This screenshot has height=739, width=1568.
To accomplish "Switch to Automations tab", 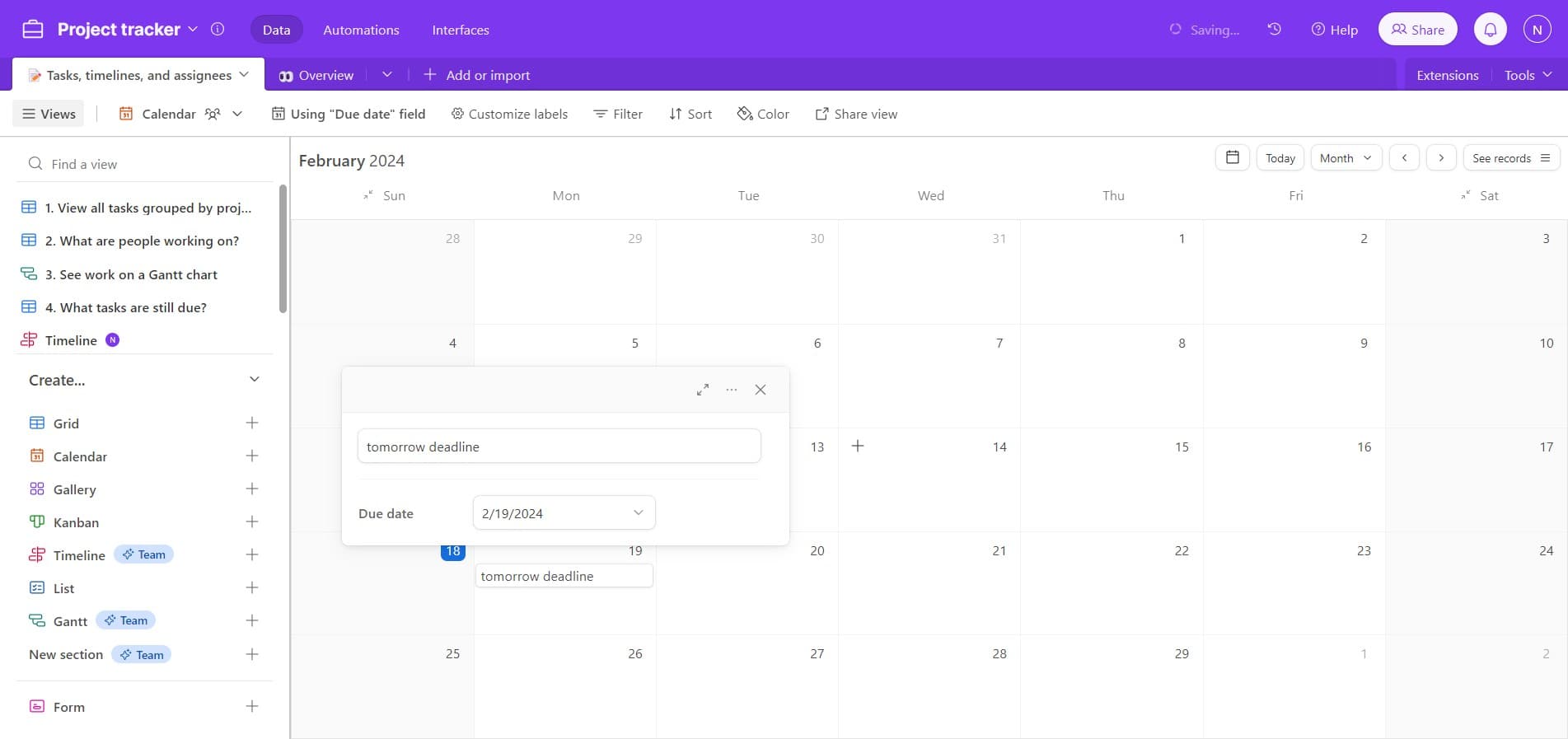I will (361, 30).
